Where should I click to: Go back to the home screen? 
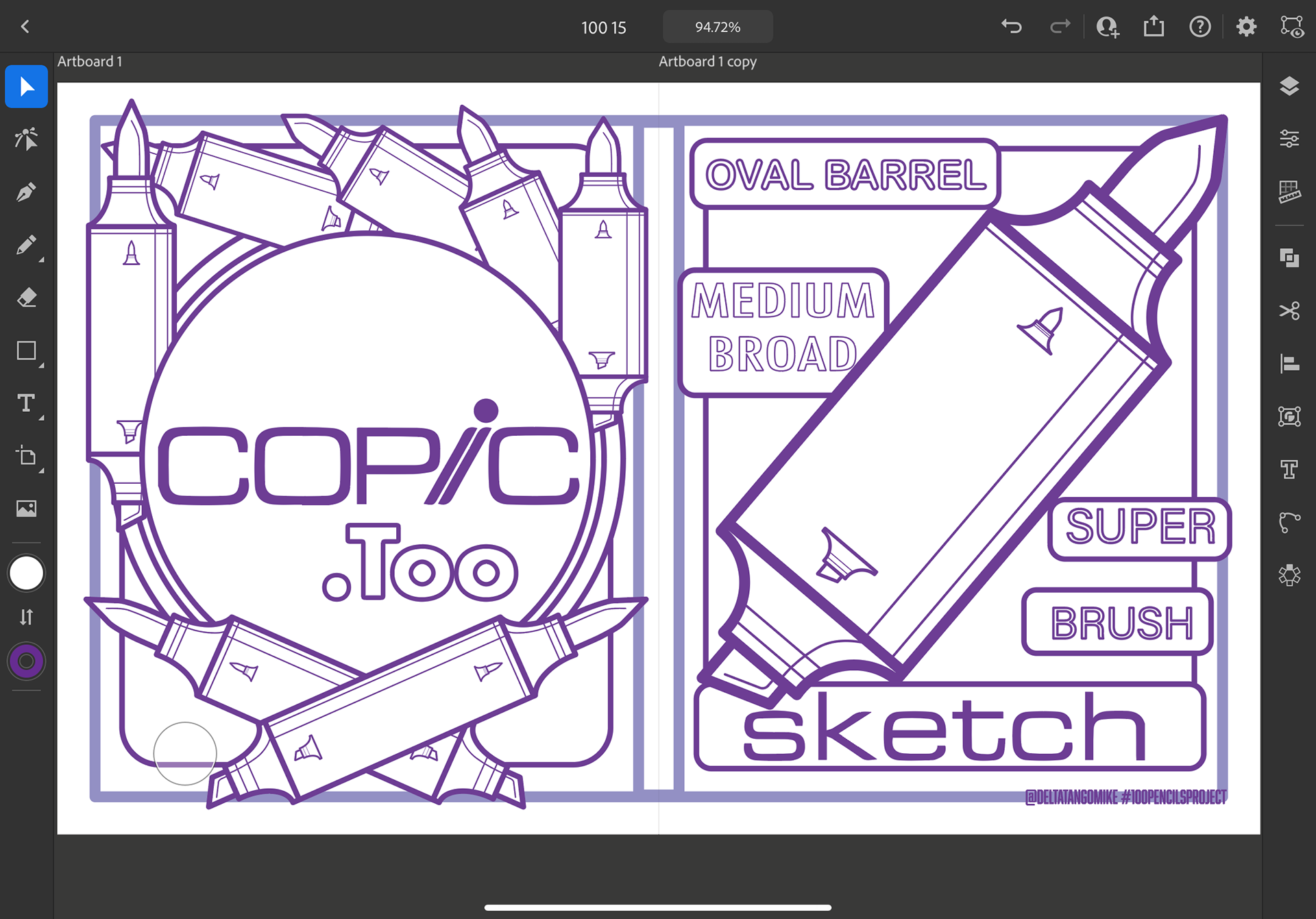pos(25,27)
